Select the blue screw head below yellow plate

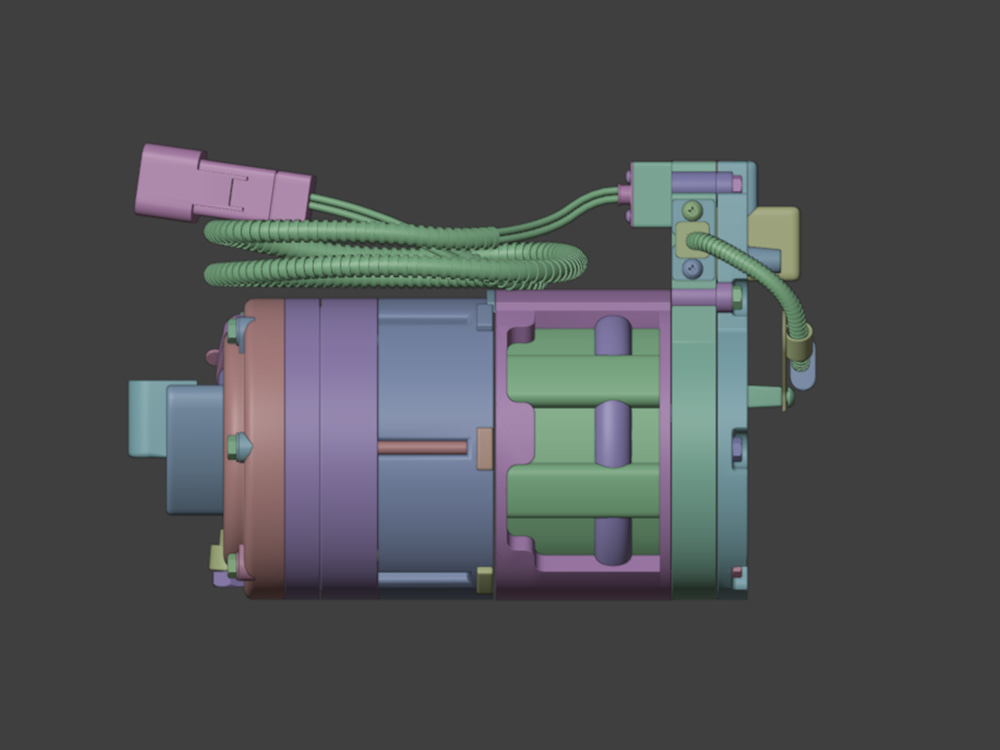point(692,268)
